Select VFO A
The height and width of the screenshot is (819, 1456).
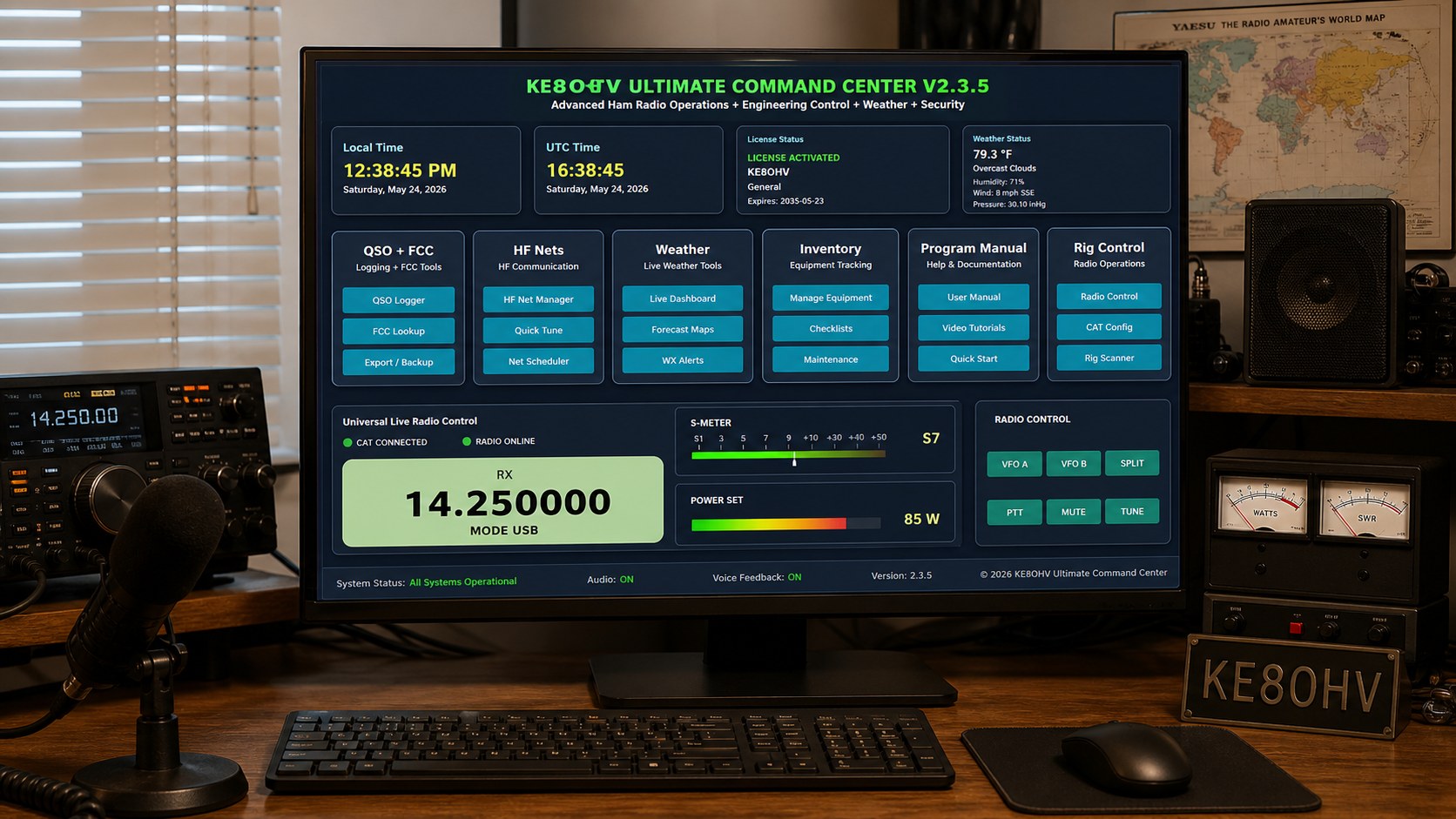click(x=1014, y=464)
